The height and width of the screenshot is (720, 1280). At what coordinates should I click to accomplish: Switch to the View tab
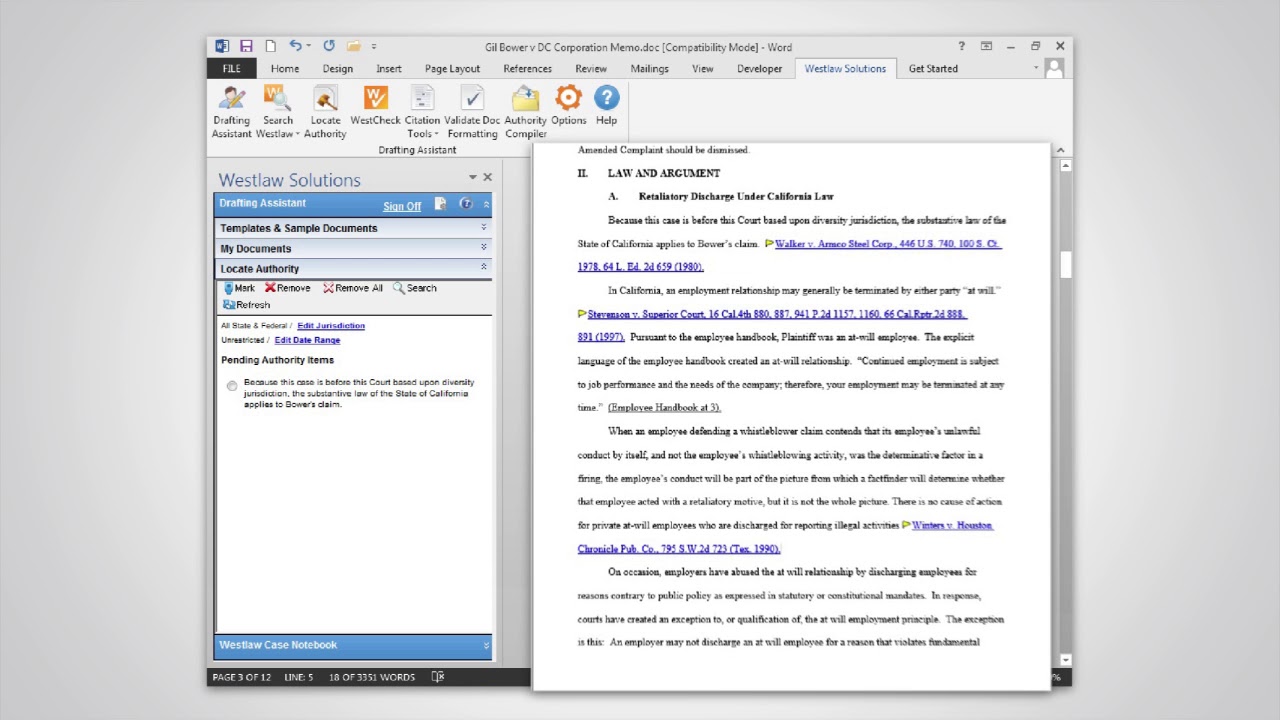pos(703,69)
